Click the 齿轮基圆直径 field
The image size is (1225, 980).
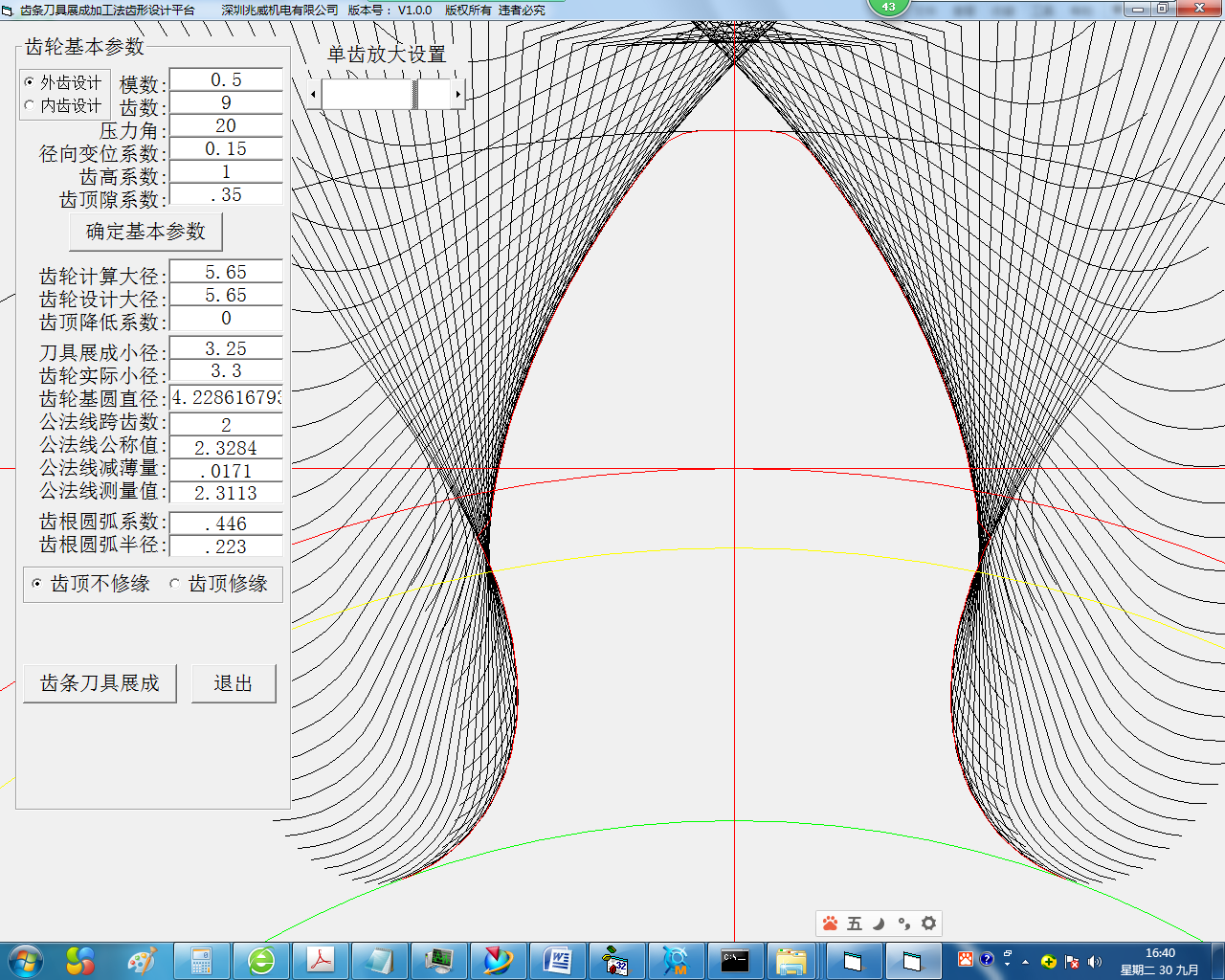226,397
